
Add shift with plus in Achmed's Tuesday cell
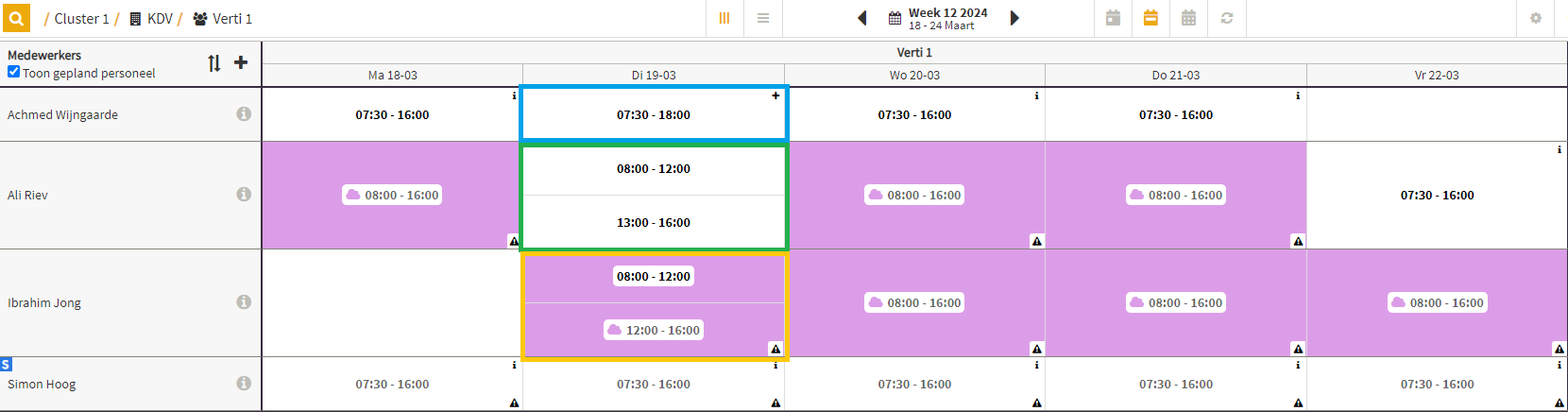(775, 95)
